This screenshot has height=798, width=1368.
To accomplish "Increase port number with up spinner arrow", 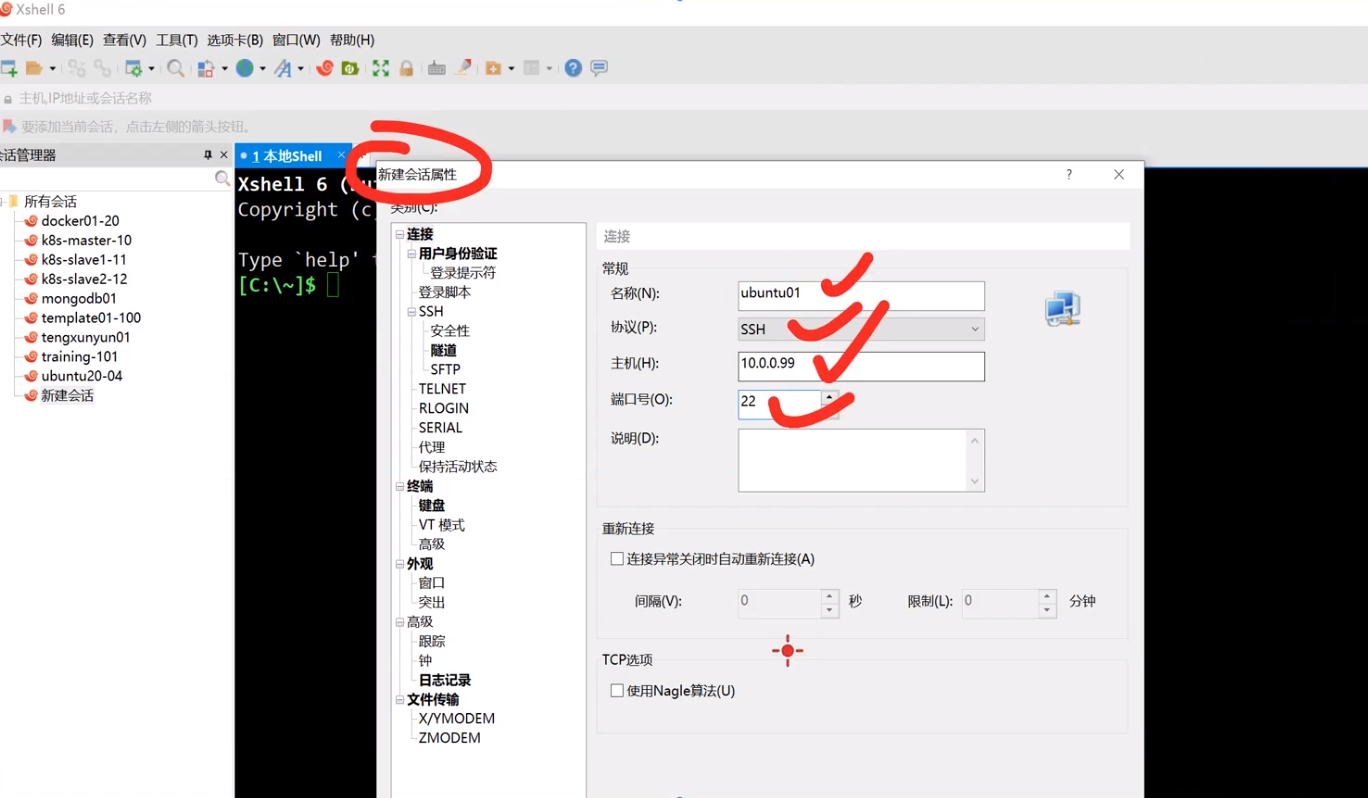I will pyautogui.click(x=829, y=396).
